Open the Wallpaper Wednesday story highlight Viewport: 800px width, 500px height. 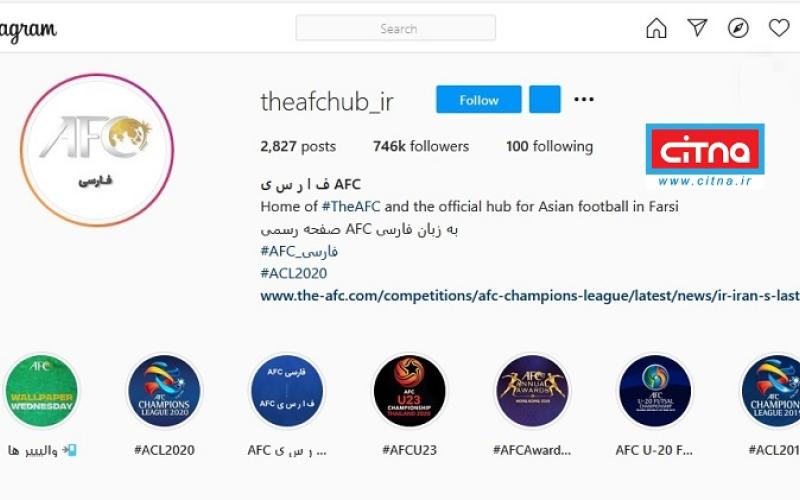(41, 391)
